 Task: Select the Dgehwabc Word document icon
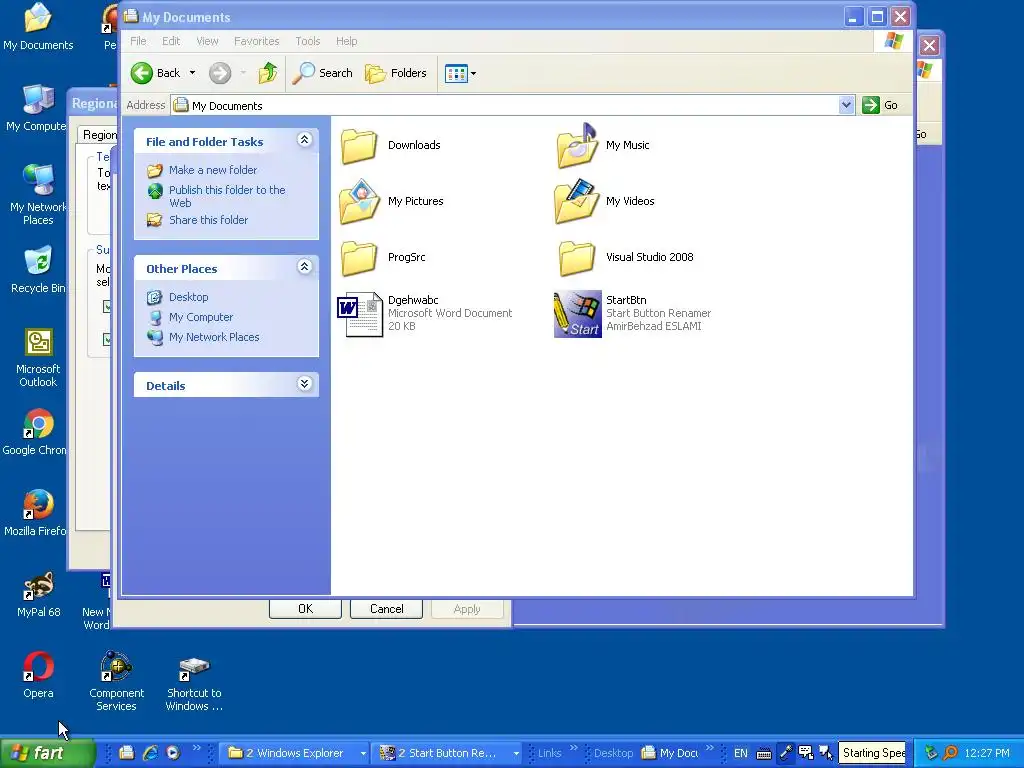[x=360, y=314]
